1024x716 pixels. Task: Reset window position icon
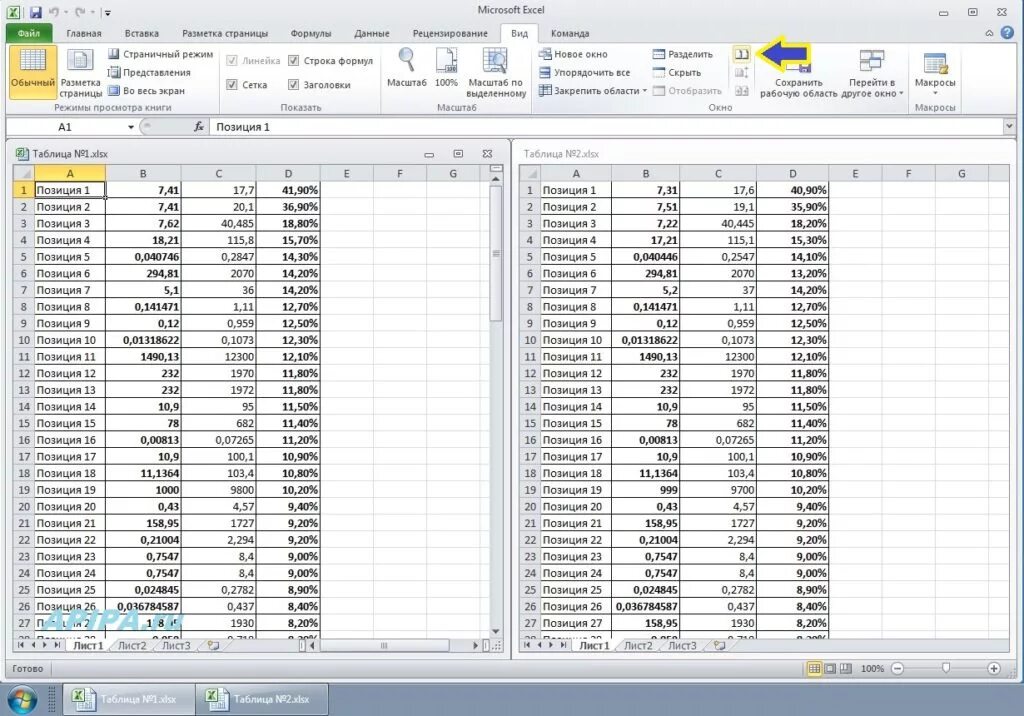pos(741,91)
